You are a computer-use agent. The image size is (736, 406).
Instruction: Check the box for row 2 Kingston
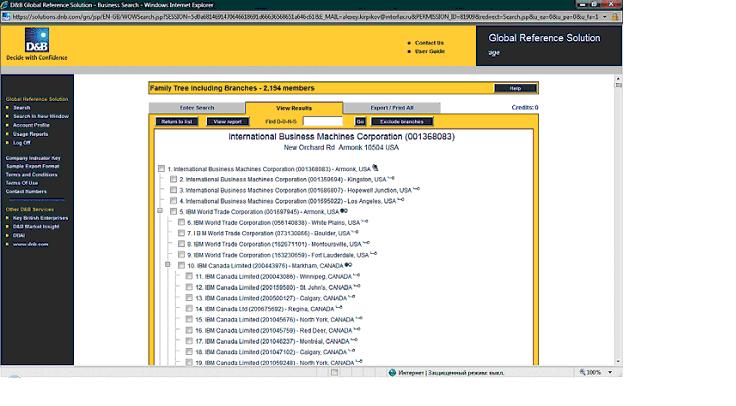click(x=173, y=179)
